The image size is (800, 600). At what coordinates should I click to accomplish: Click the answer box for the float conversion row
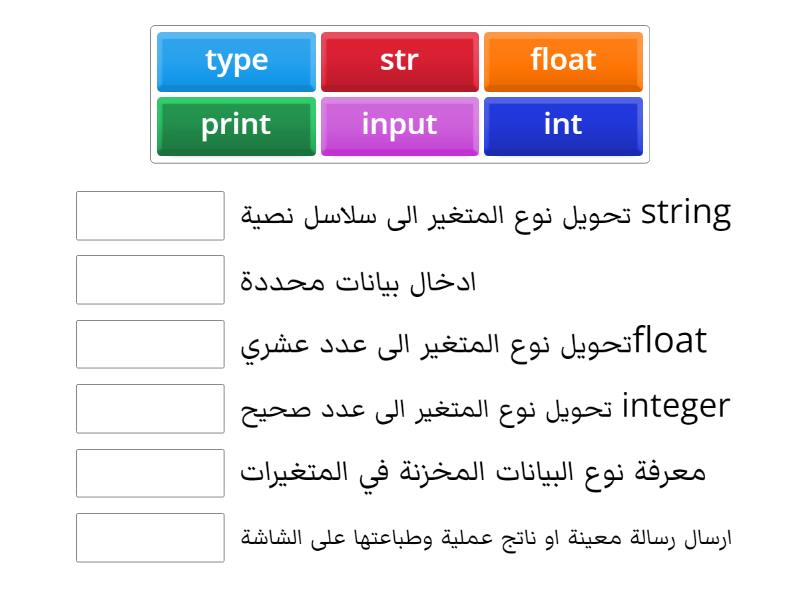pos(150,344)
